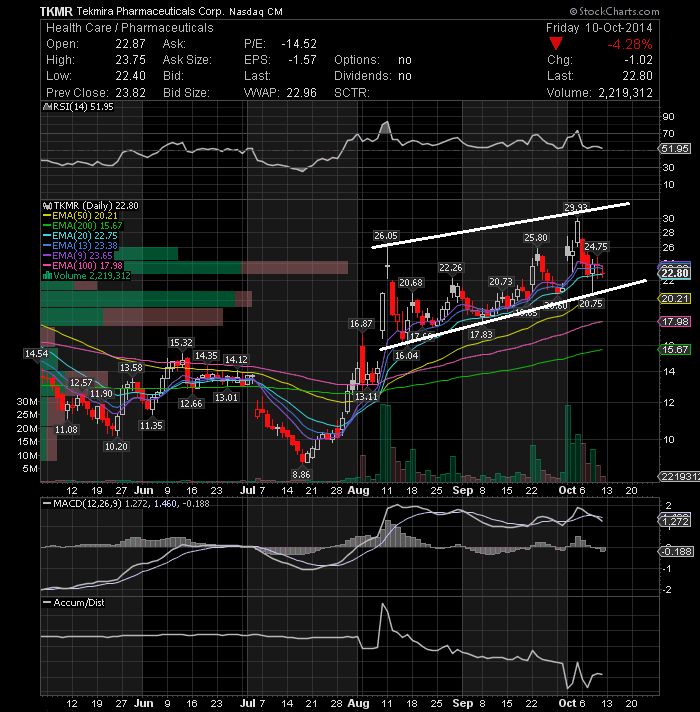The height and width of the screenshot is (712, 700).
Task: Click the Friday 10-Oct-2014 date
Action: (599, 28)
